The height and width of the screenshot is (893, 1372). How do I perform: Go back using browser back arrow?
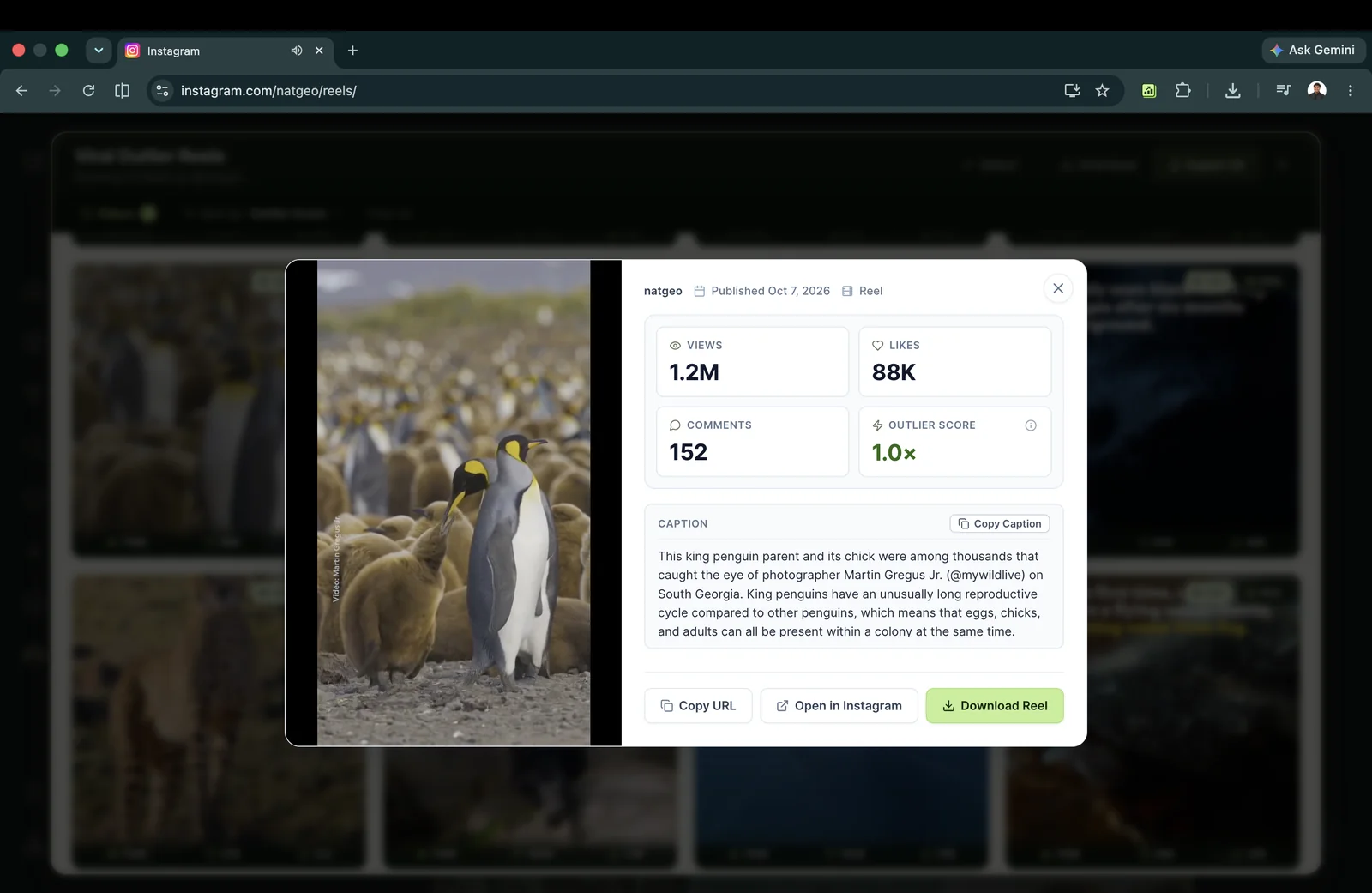(x=21, y=90)
